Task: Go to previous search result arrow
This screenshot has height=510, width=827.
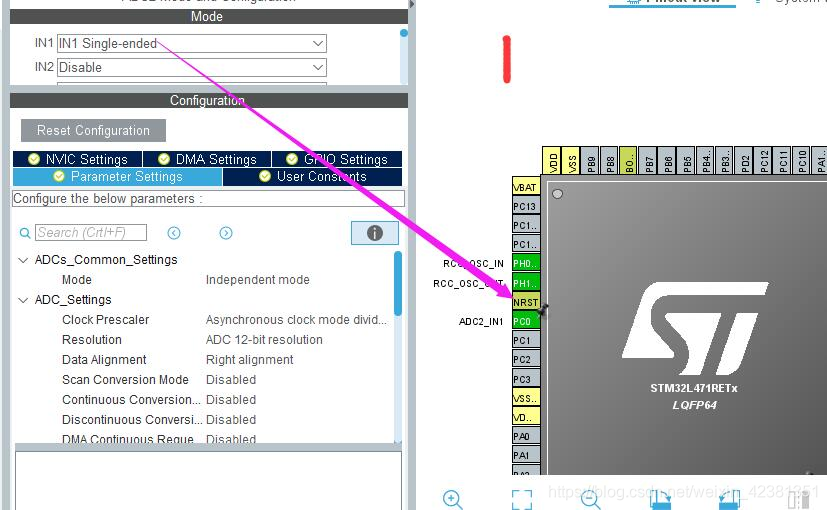Action: 174,233
